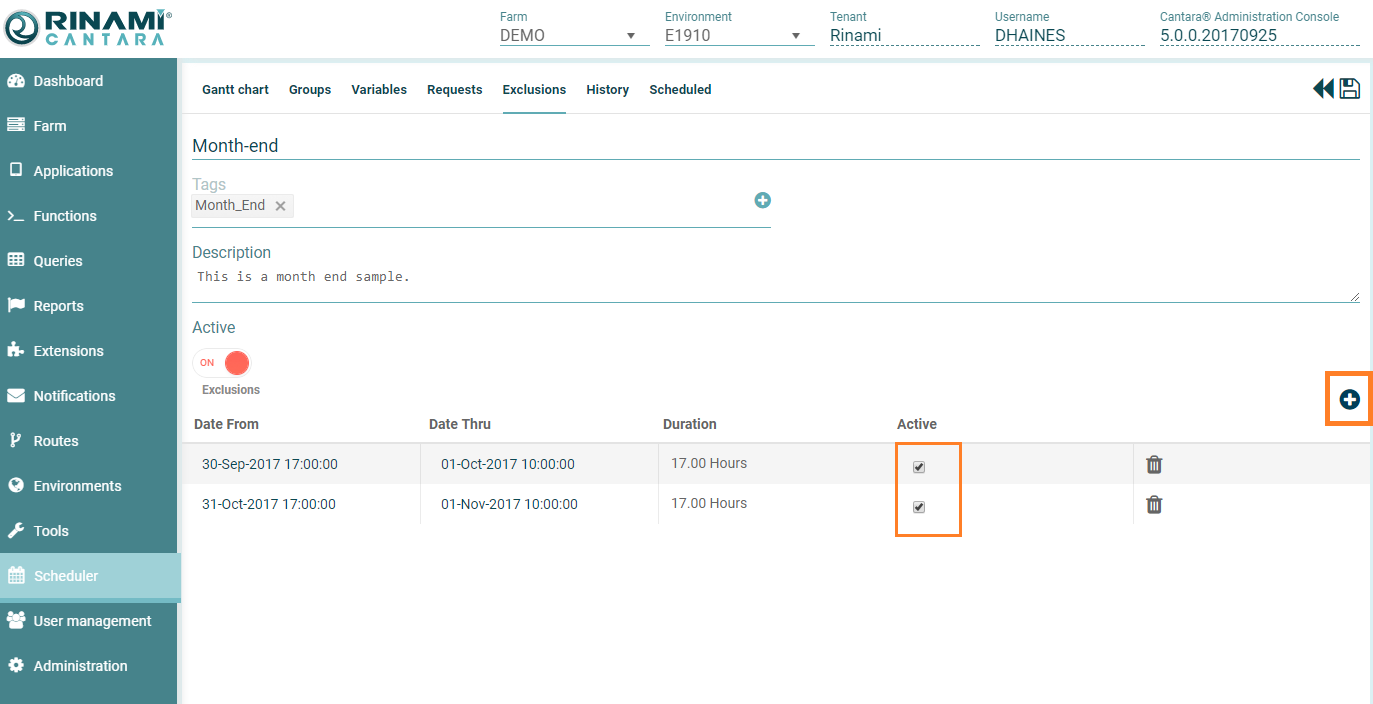Go to the Scheduled tab
The width and height of the screenshot is (1373, 704).
tap(680, 90)
